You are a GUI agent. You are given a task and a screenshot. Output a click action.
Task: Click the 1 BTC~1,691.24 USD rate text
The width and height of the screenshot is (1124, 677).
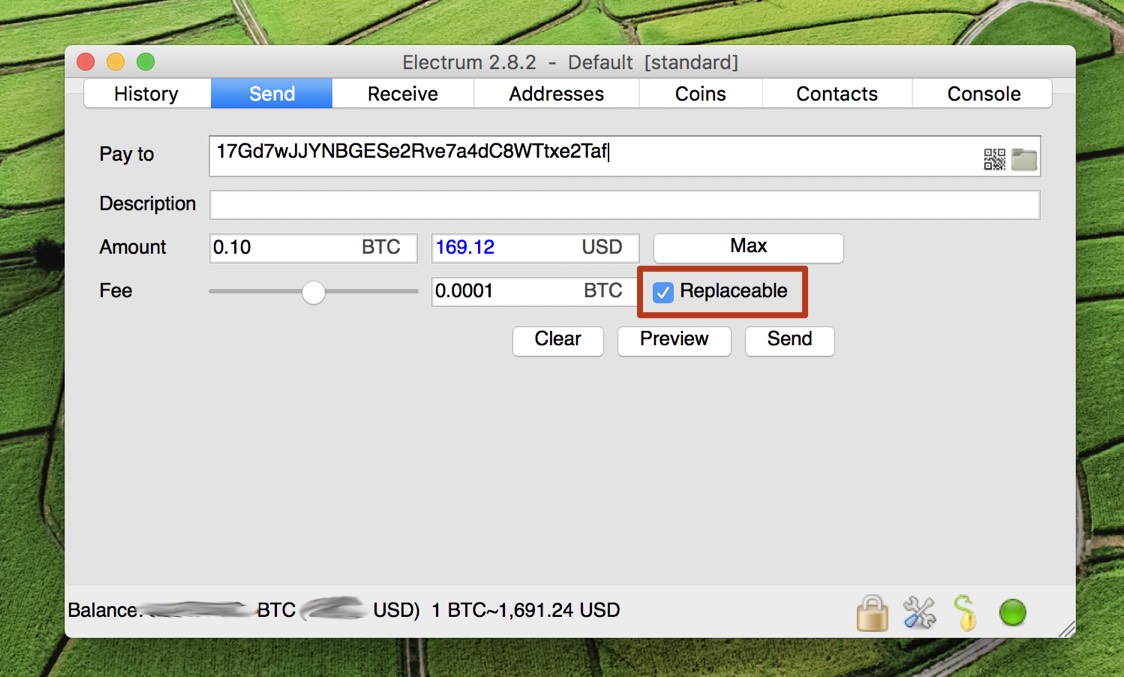coord(525,610)
